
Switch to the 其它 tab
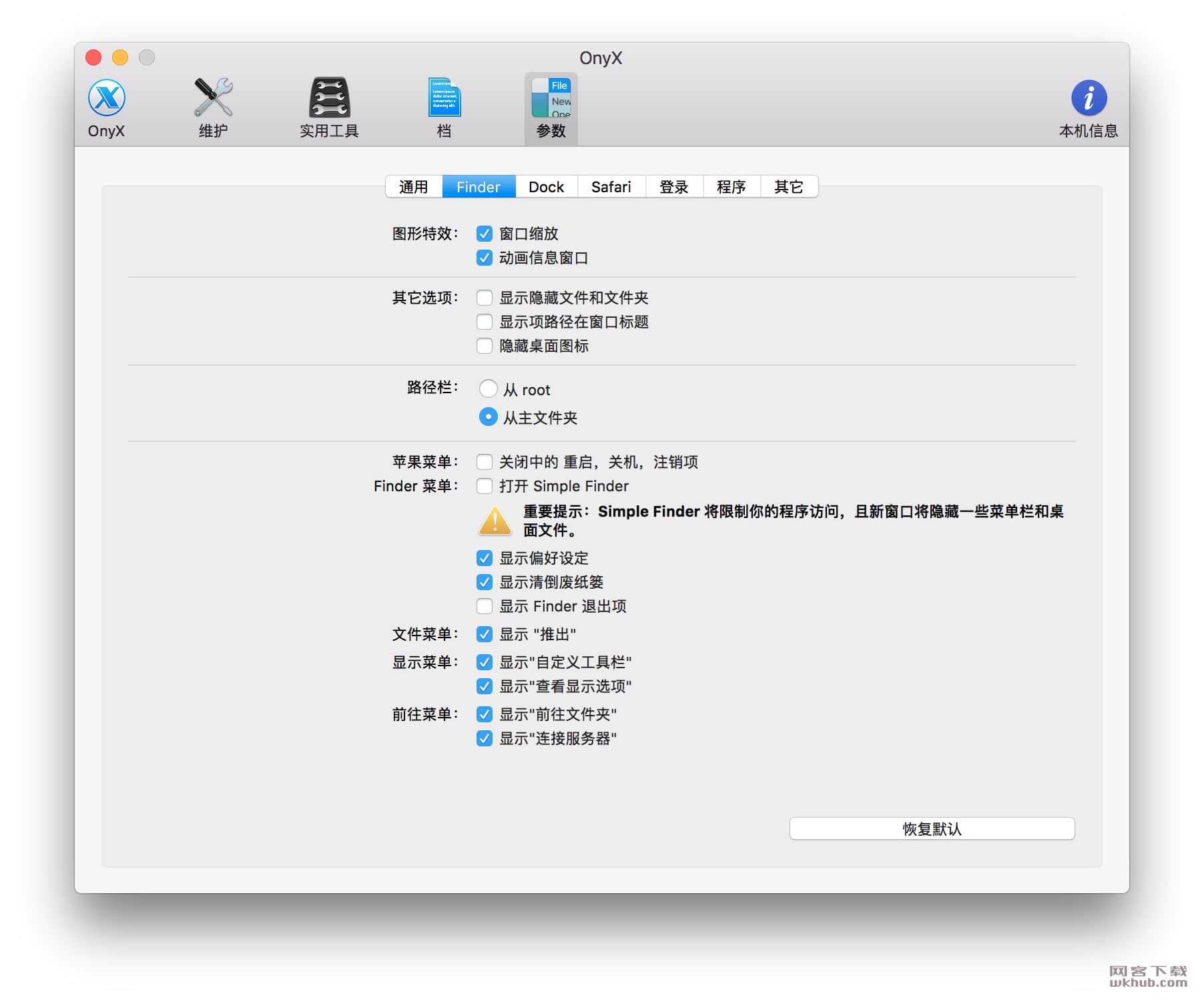(789, 187)
